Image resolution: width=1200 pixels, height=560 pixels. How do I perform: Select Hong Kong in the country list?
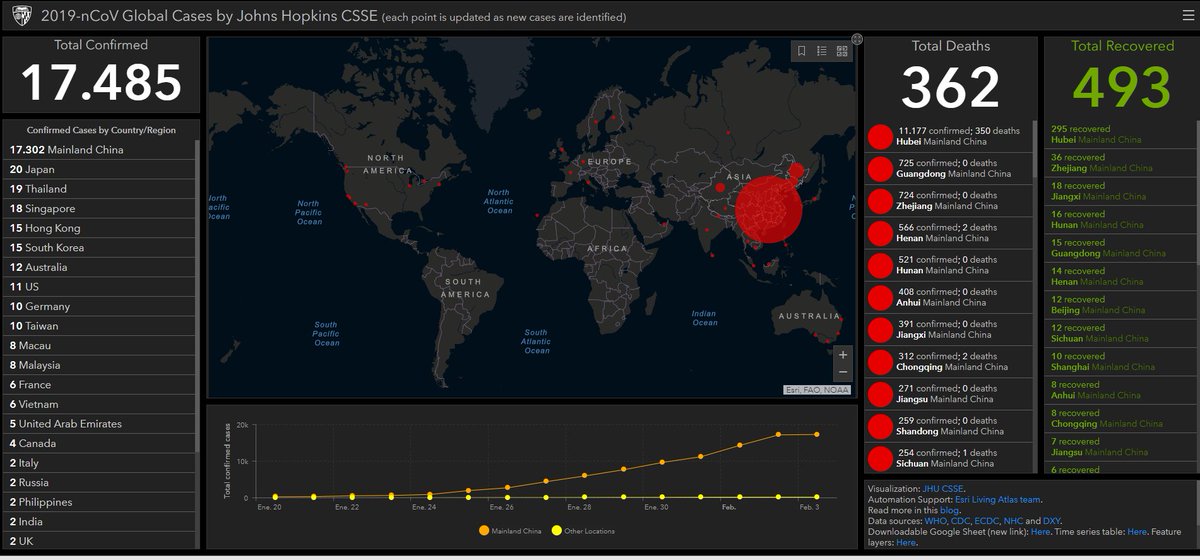98,228
